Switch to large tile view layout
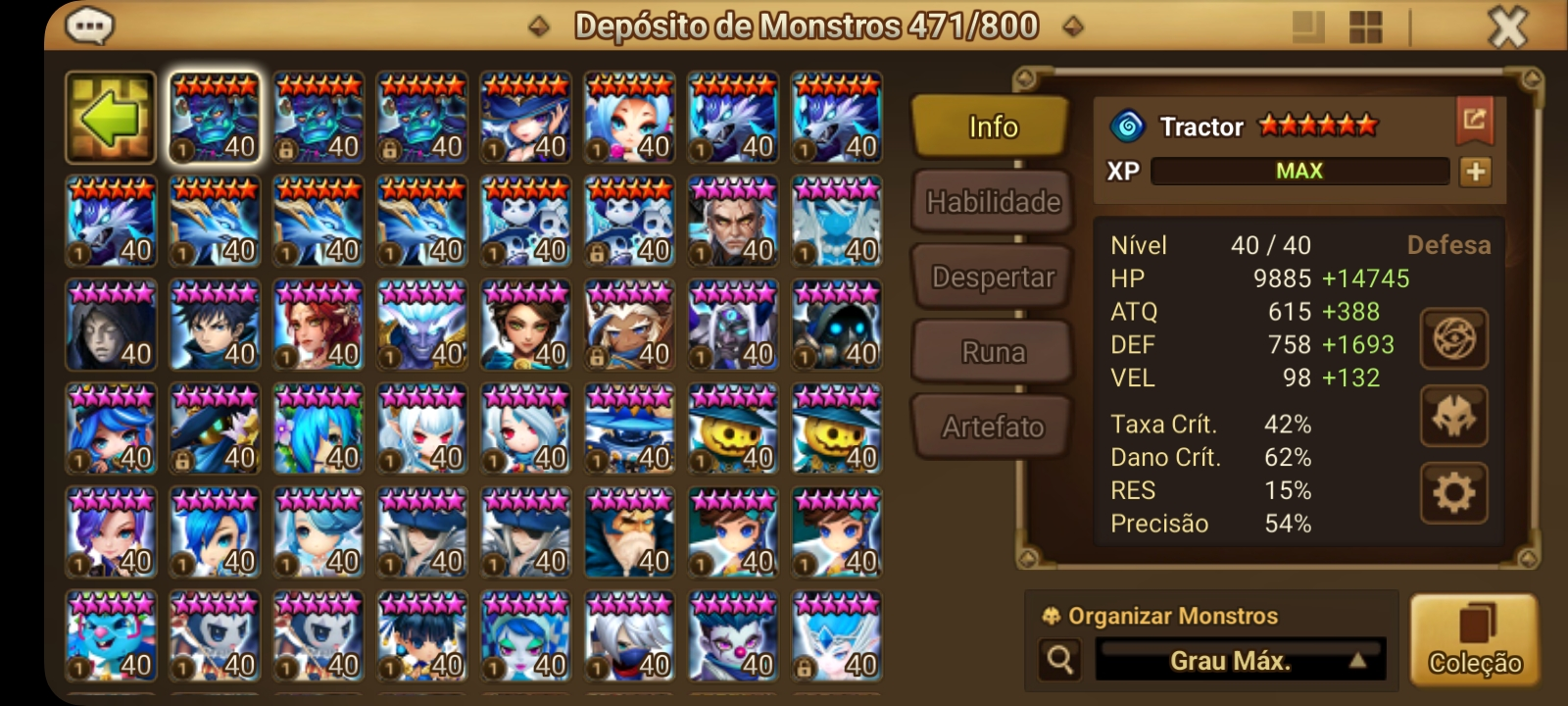Image resolution: width=1568 pixels, height=706 pixels. click(1309, 27)
